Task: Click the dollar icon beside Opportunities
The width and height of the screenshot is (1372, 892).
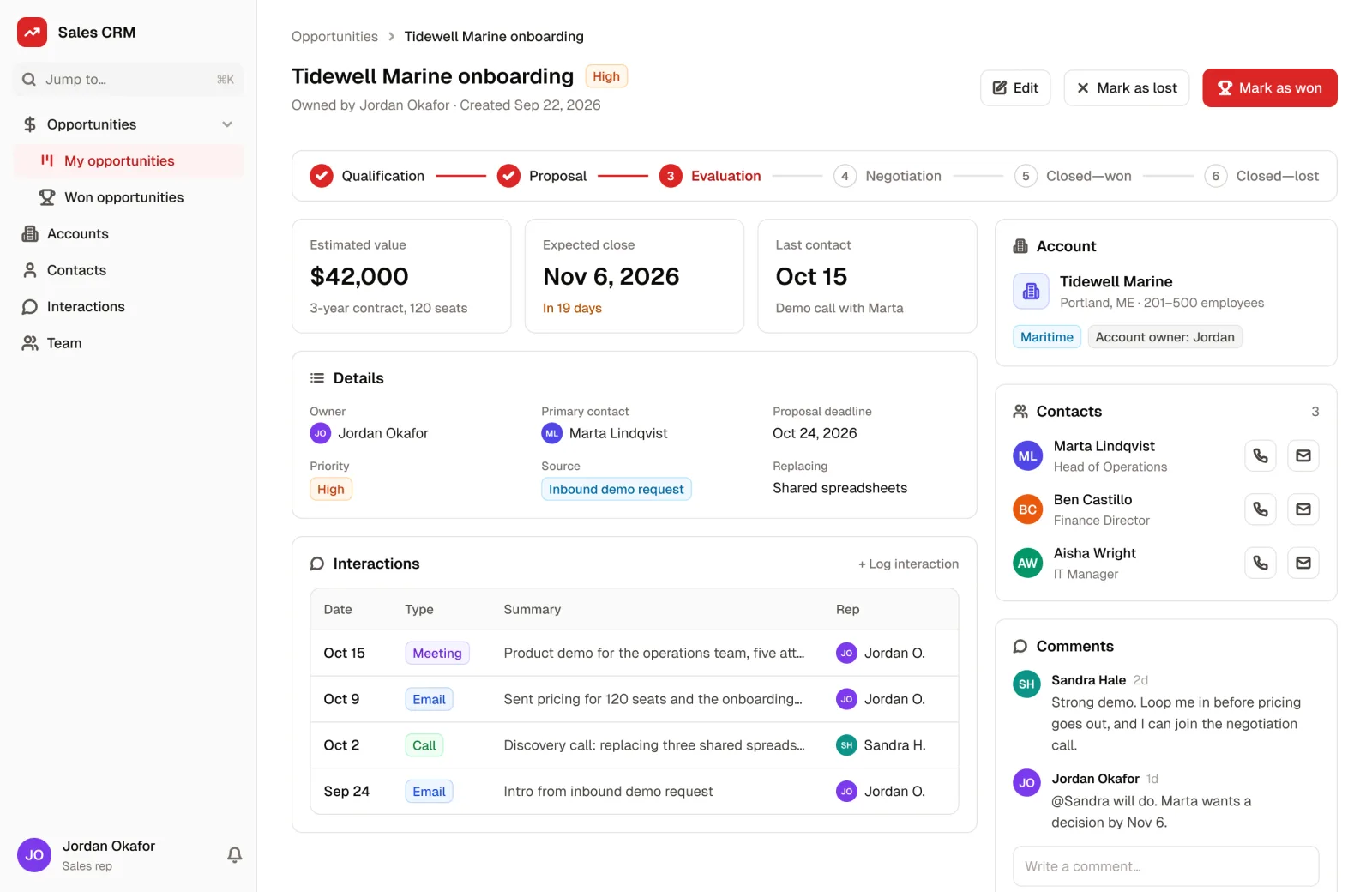Action: (x=30, y=124)
